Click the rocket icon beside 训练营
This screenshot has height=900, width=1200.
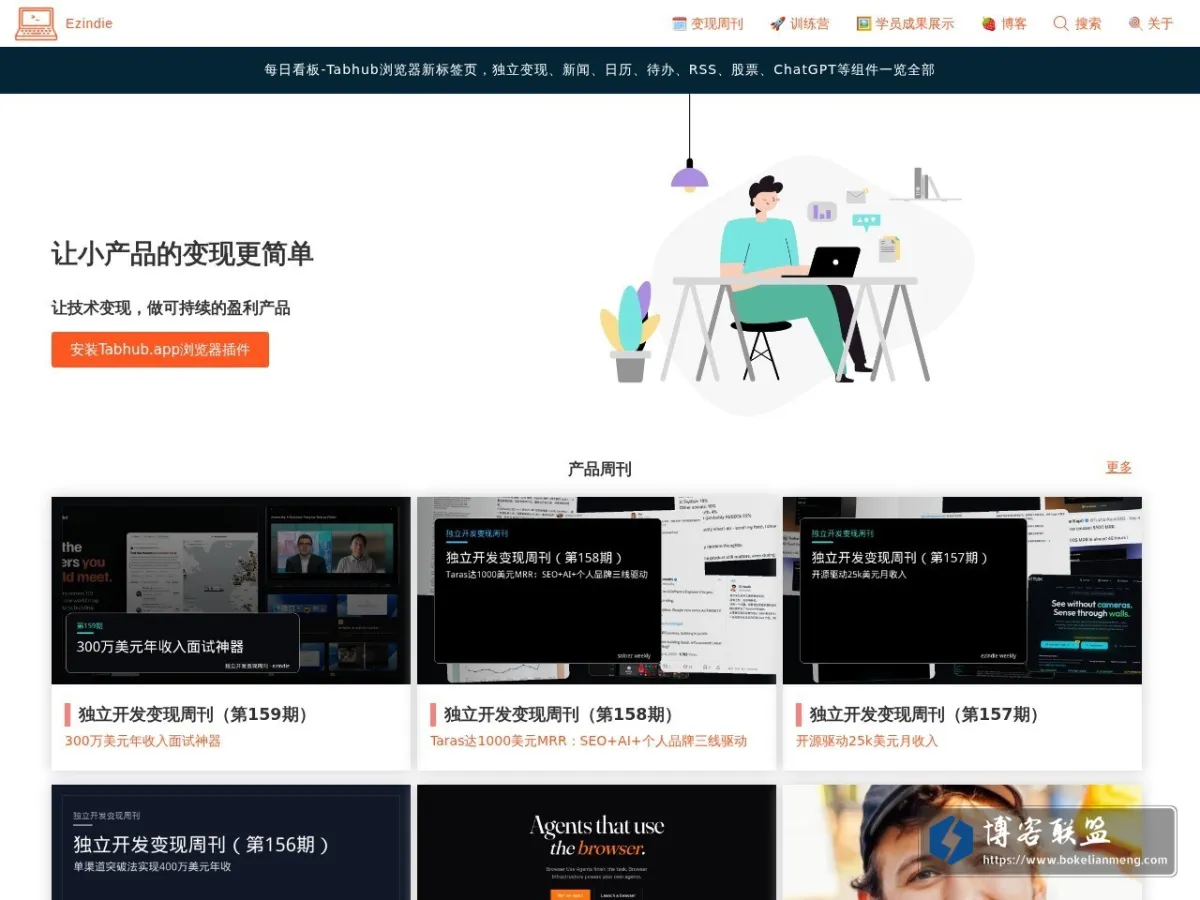pyautogui.click(x=777, y=23)
